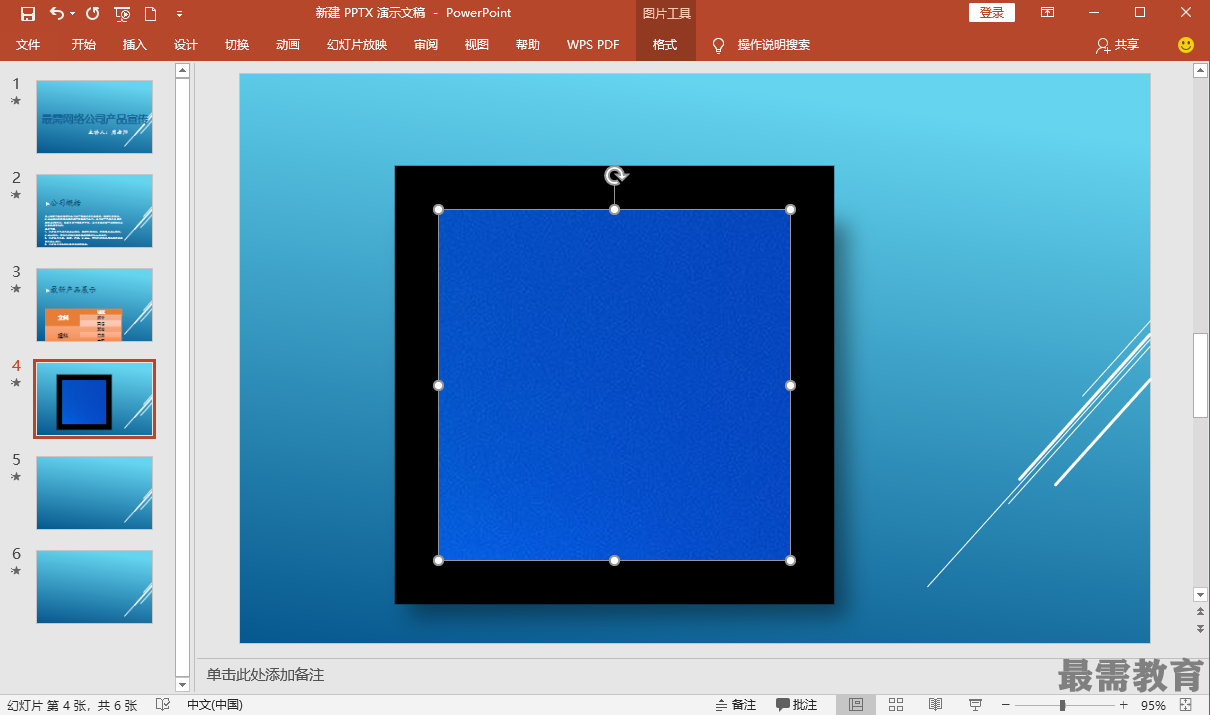Select slide 5 thumbnail
This screenshot has height=715, width=1210.
(x=95, y=493)
